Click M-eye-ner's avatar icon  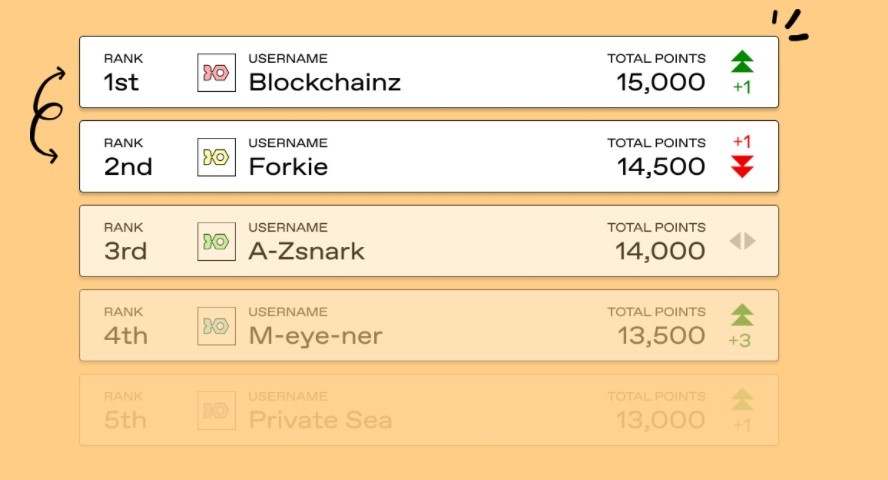pyautogui.click(x=216, y=326)
